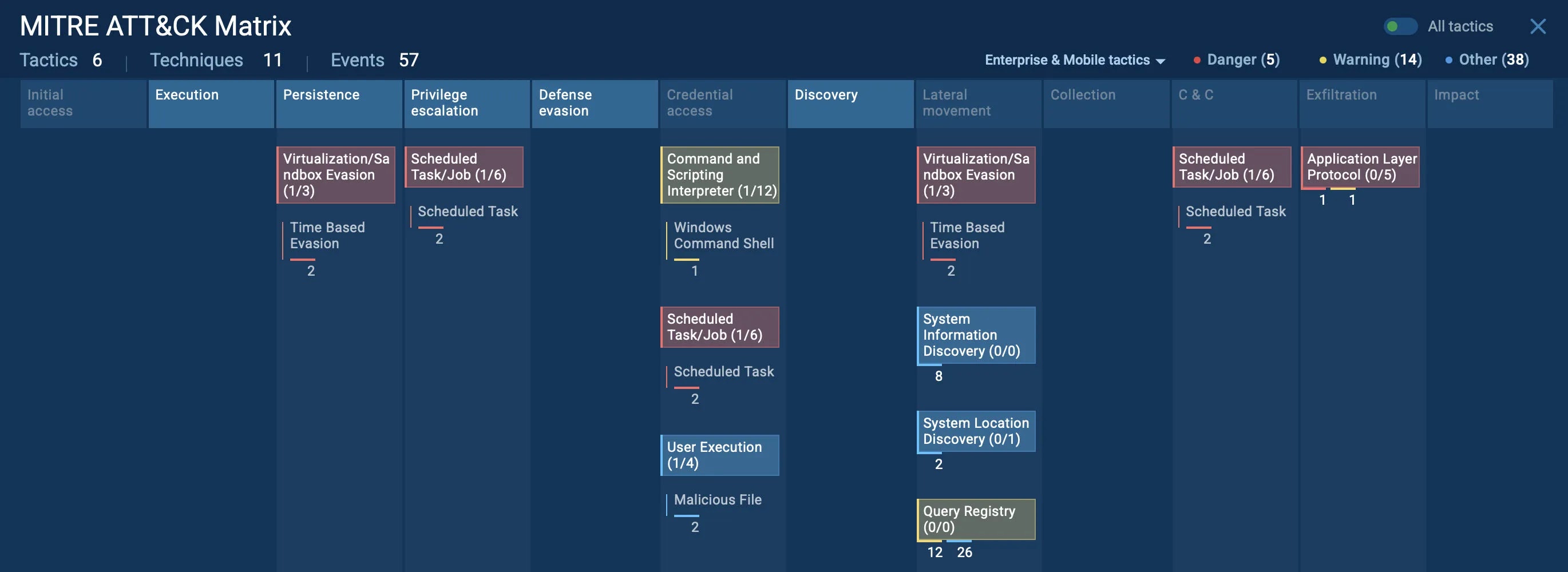
Task: Select the Discovery tactic header
Action: pos(851,104)
